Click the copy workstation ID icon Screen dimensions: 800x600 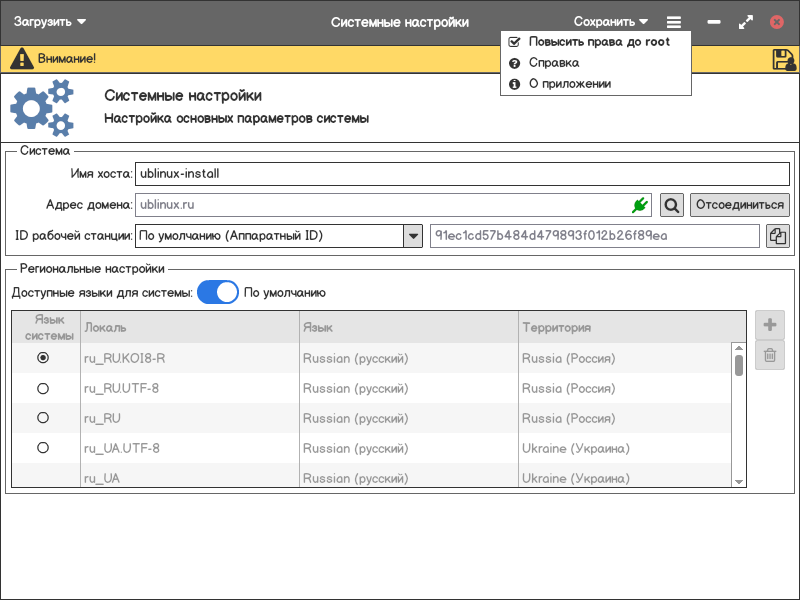pyautogui.click(x=777, y=236)
